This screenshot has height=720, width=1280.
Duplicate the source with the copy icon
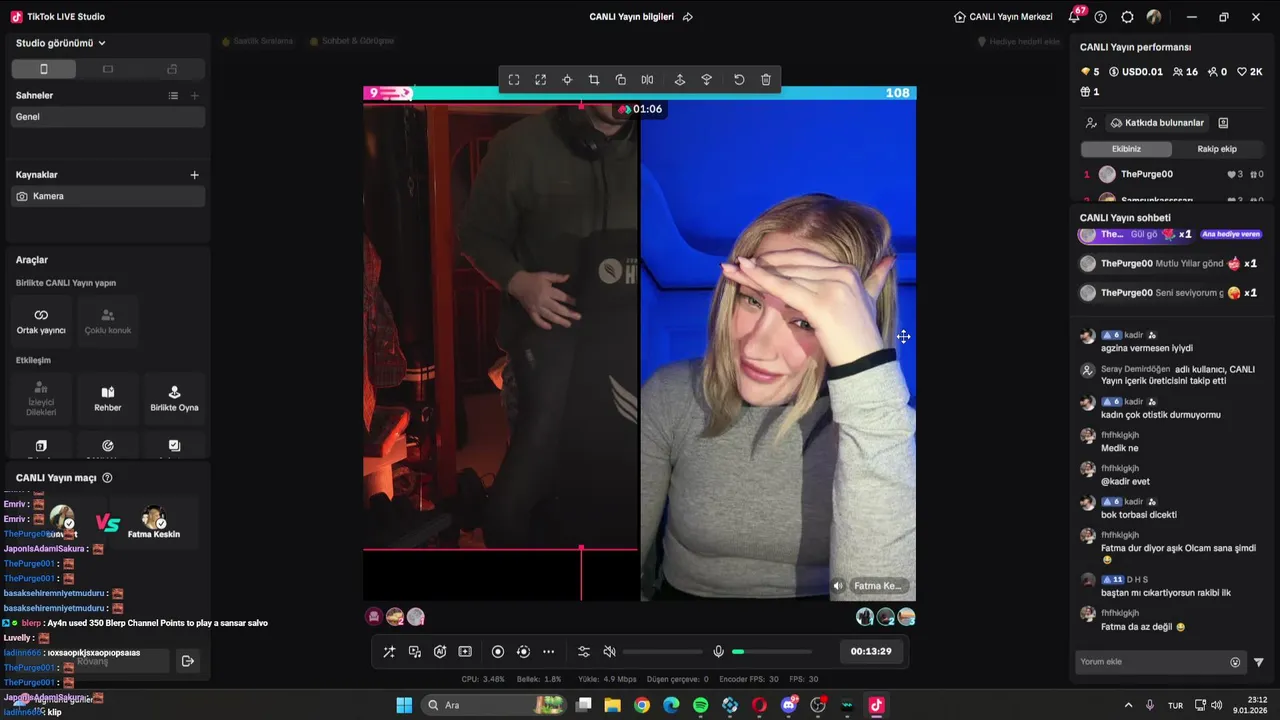(621, 80)
